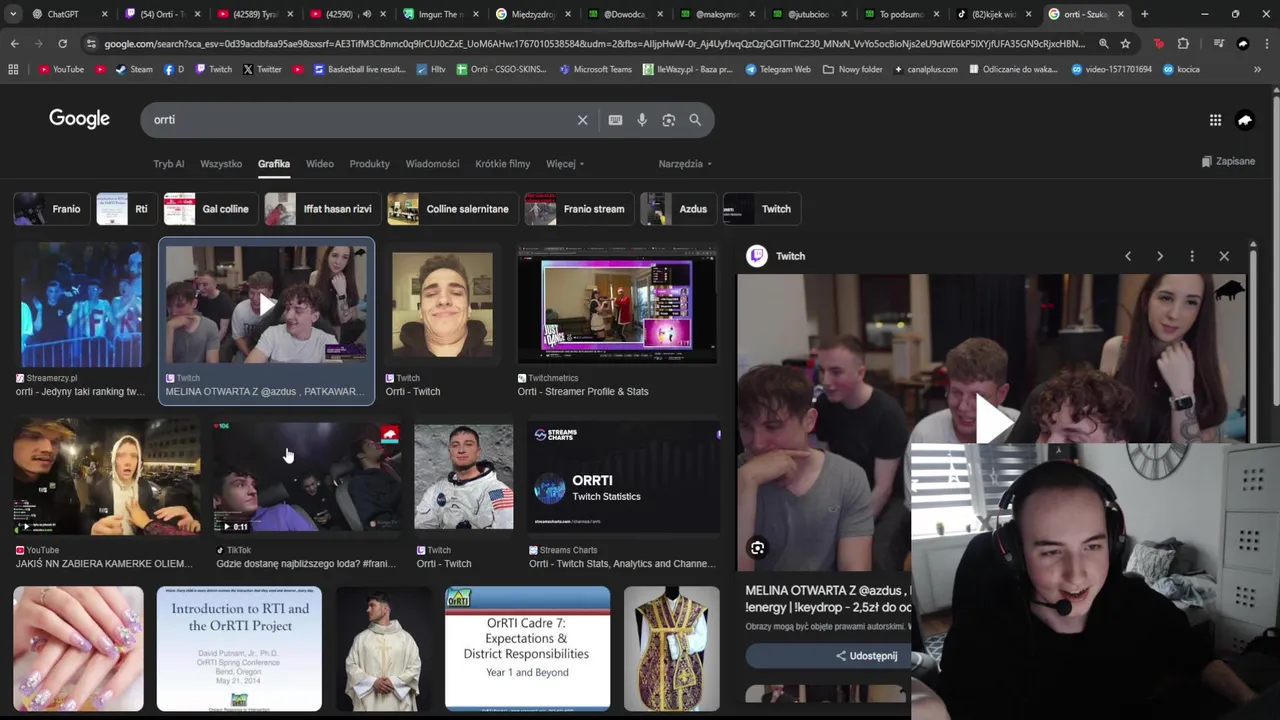Select the Rti suggestion chip
Viewport: 1280px width, 720px height.
click(x=125, y=209)
